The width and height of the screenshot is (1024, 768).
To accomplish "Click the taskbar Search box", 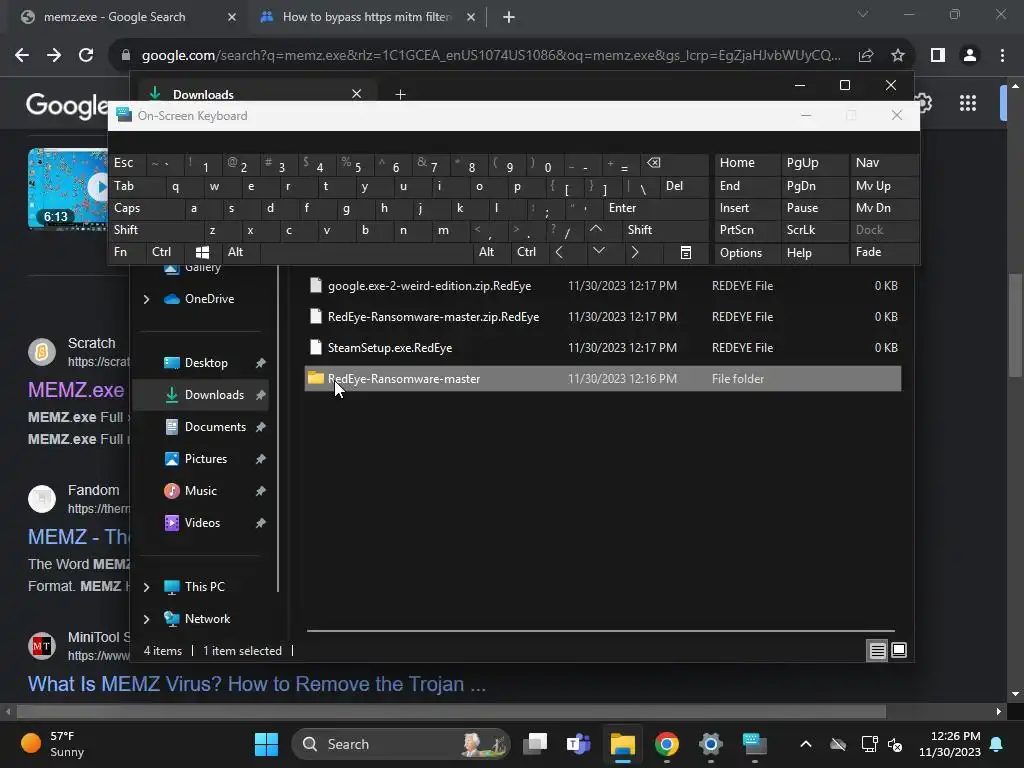I will coord(401,744).
